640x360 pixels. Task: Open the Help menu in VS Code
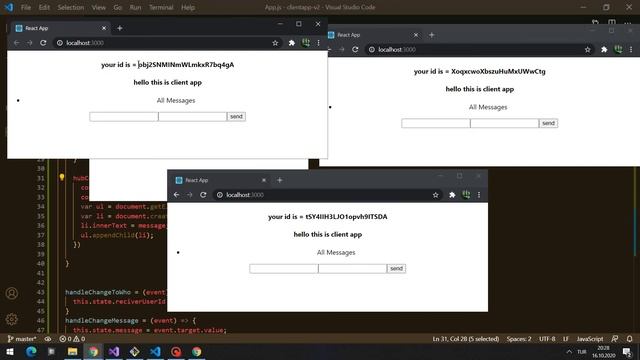pyautogui.click(x=188, y=7)
